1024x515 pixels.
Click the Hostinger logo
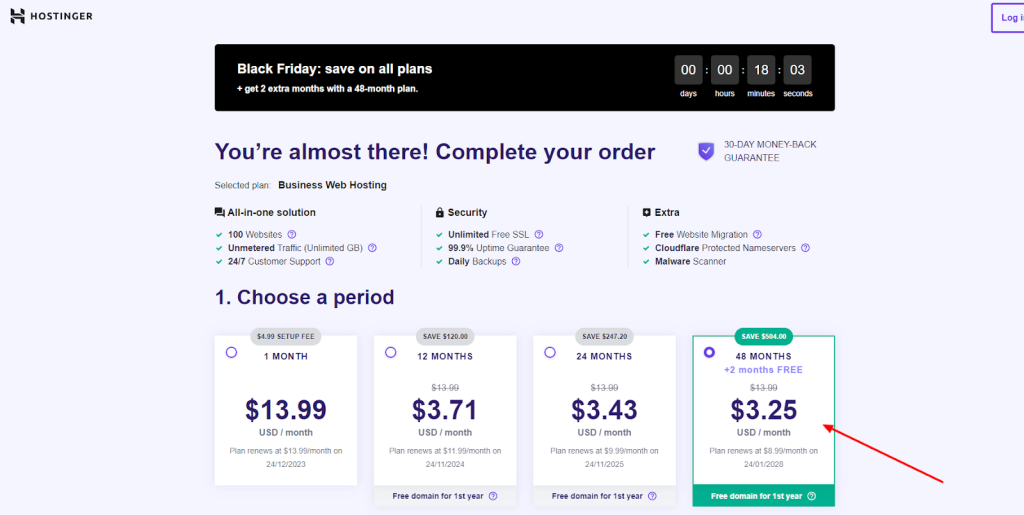[52, 16]
